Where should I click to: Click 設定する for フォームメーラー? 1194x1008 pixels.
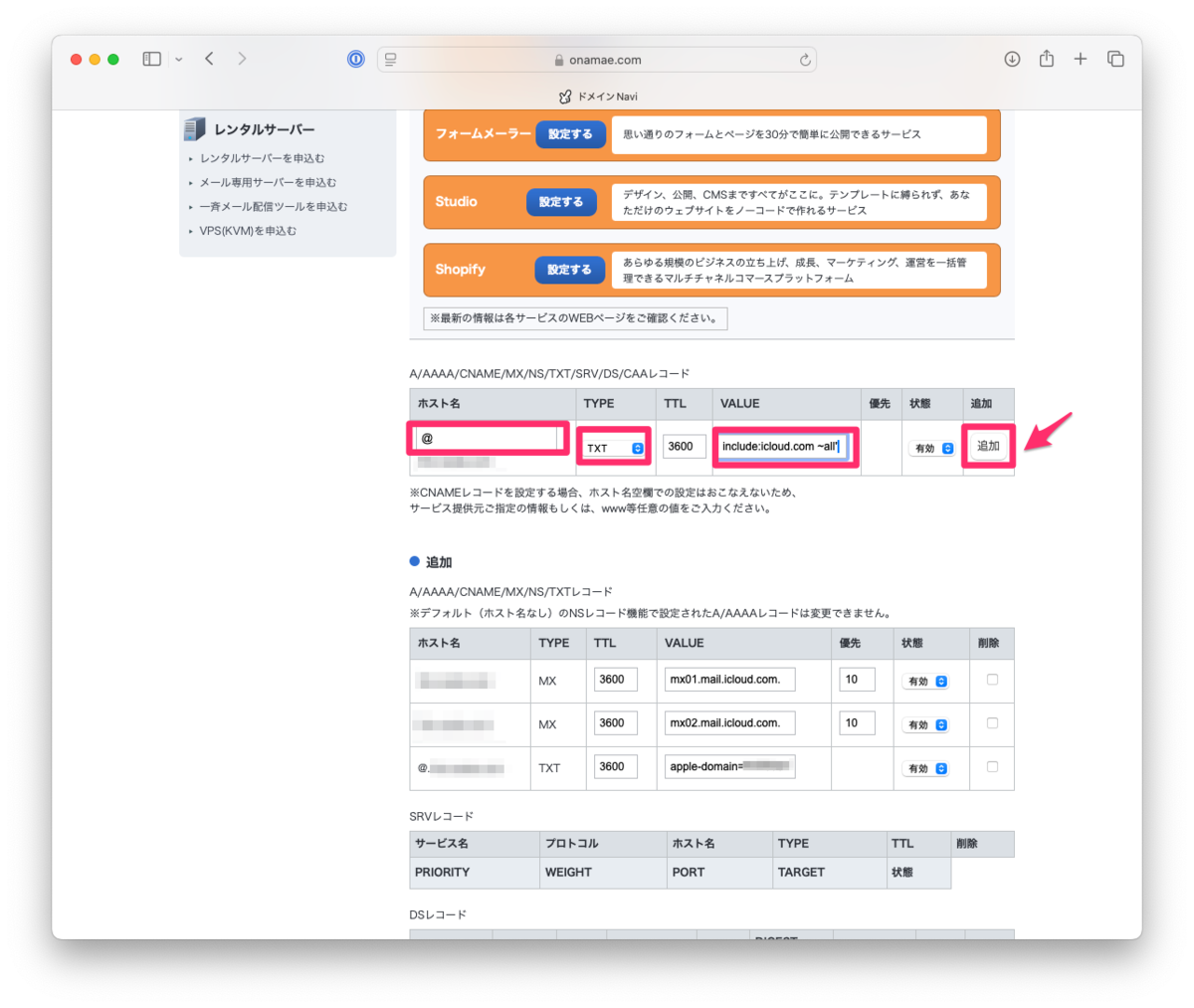click(570, 133)
